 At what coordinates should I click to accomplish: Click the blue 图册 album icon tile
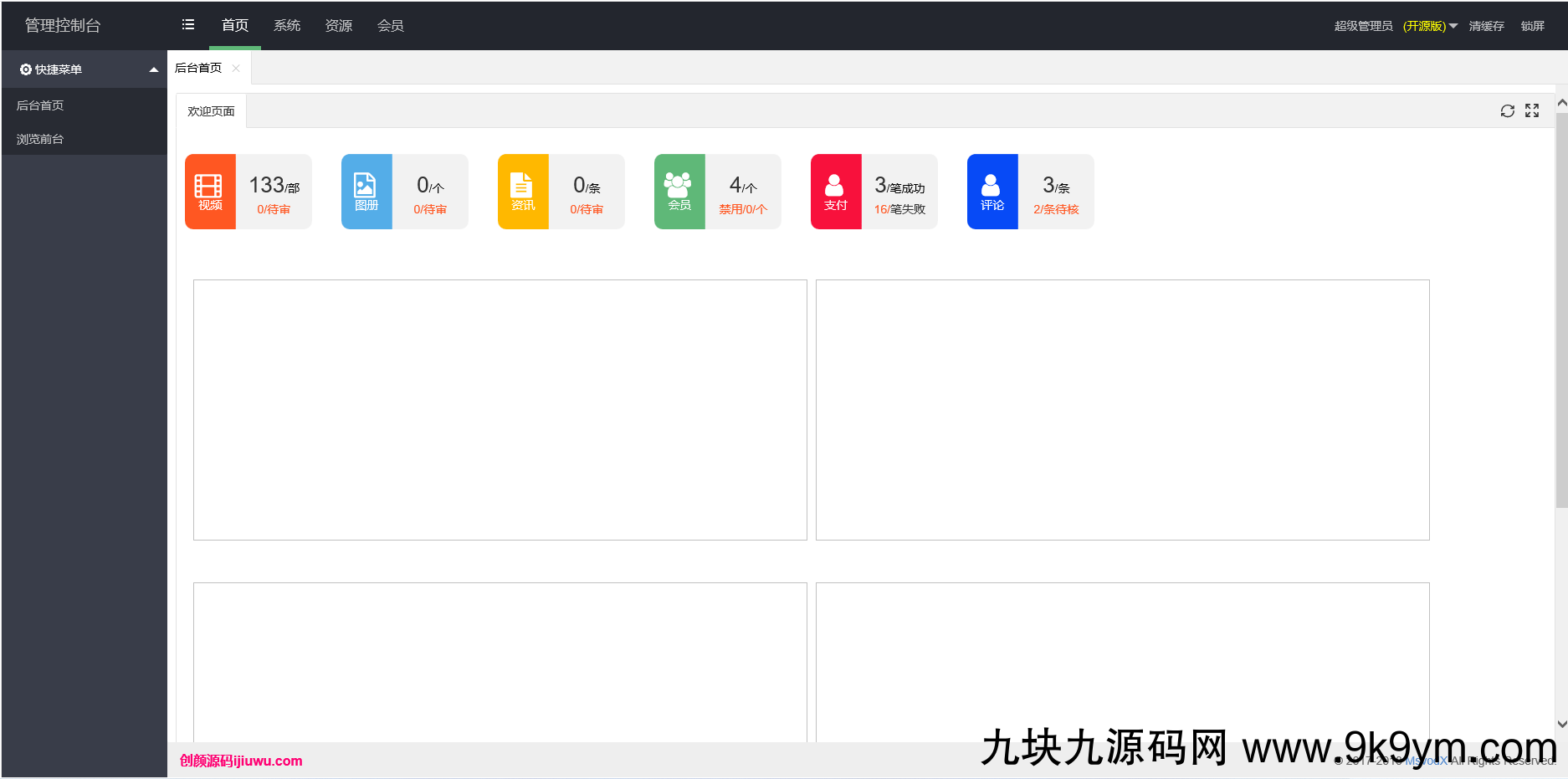[x=366, y=192]
